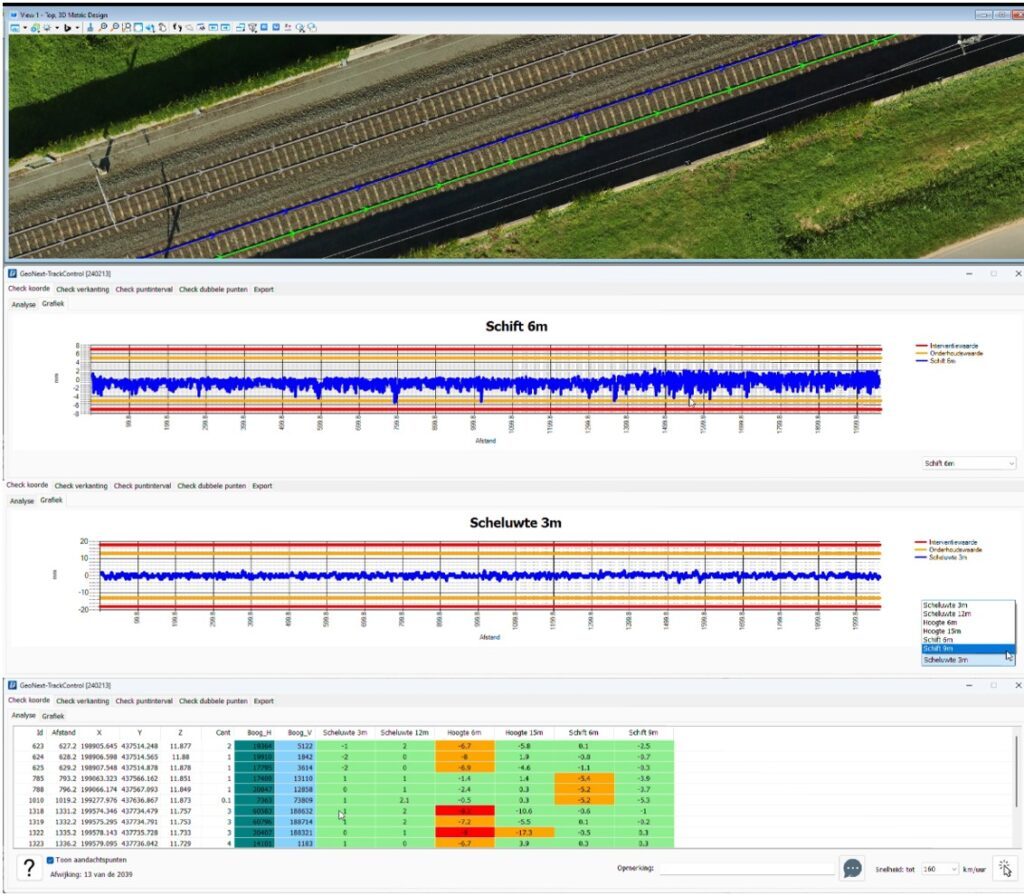
Task: Select the black arrow display mode icon
Action: [67, 27]
